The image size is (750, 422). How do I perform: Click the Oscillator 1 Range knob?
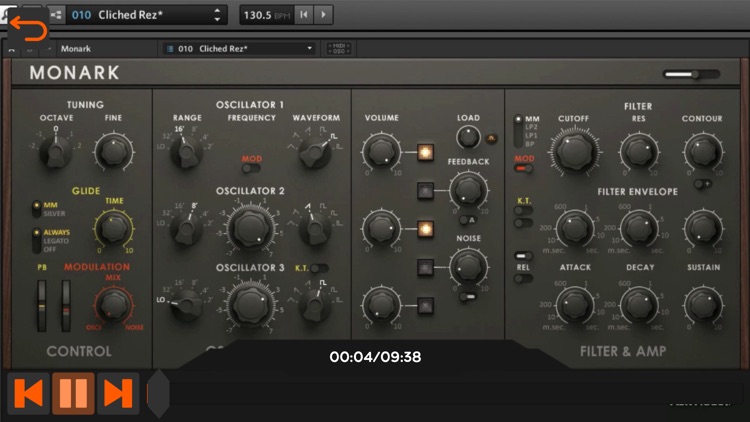[x=186, y=152]
